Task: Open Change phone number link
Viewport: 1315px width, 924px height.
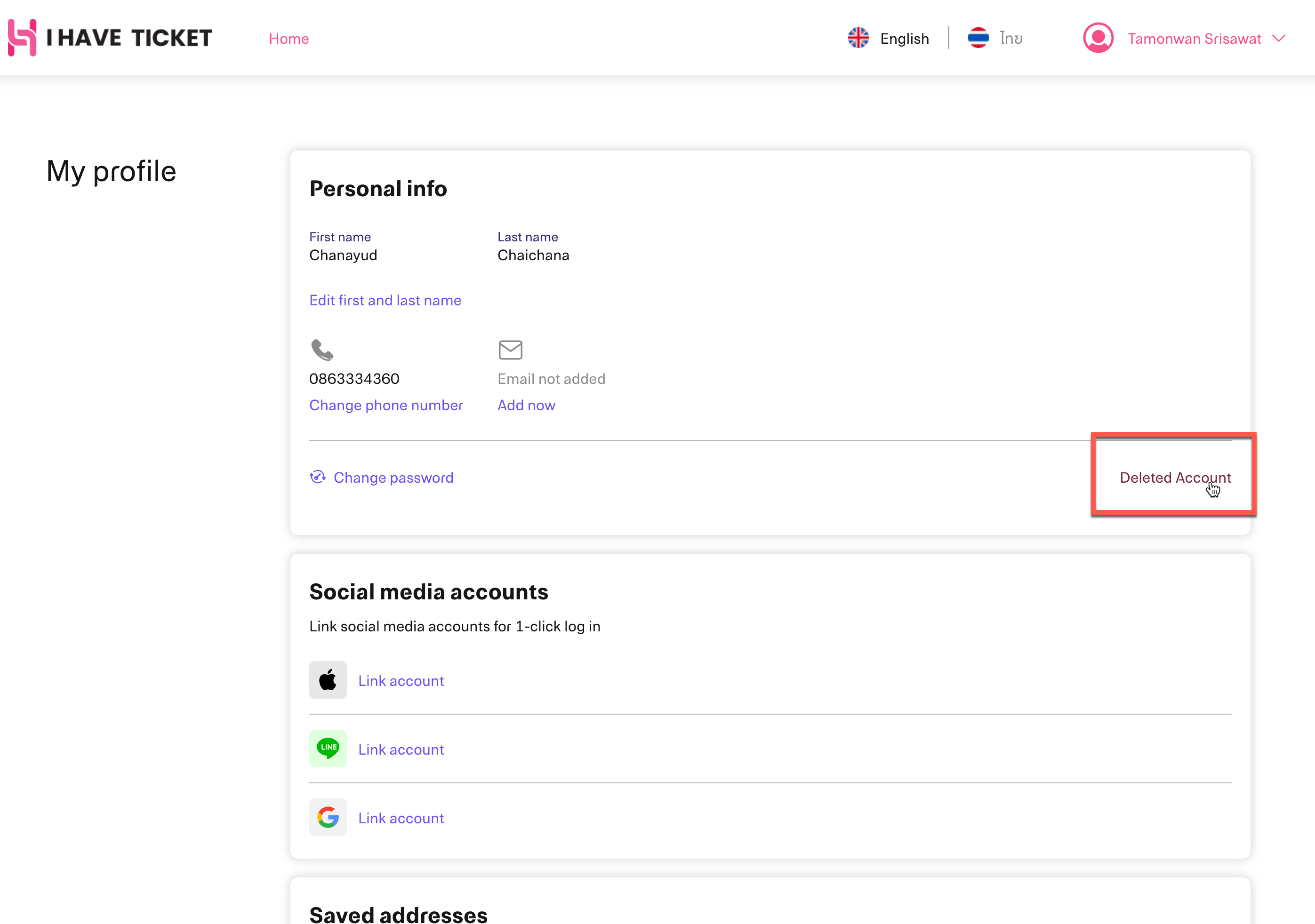Action: pos(386,406)
